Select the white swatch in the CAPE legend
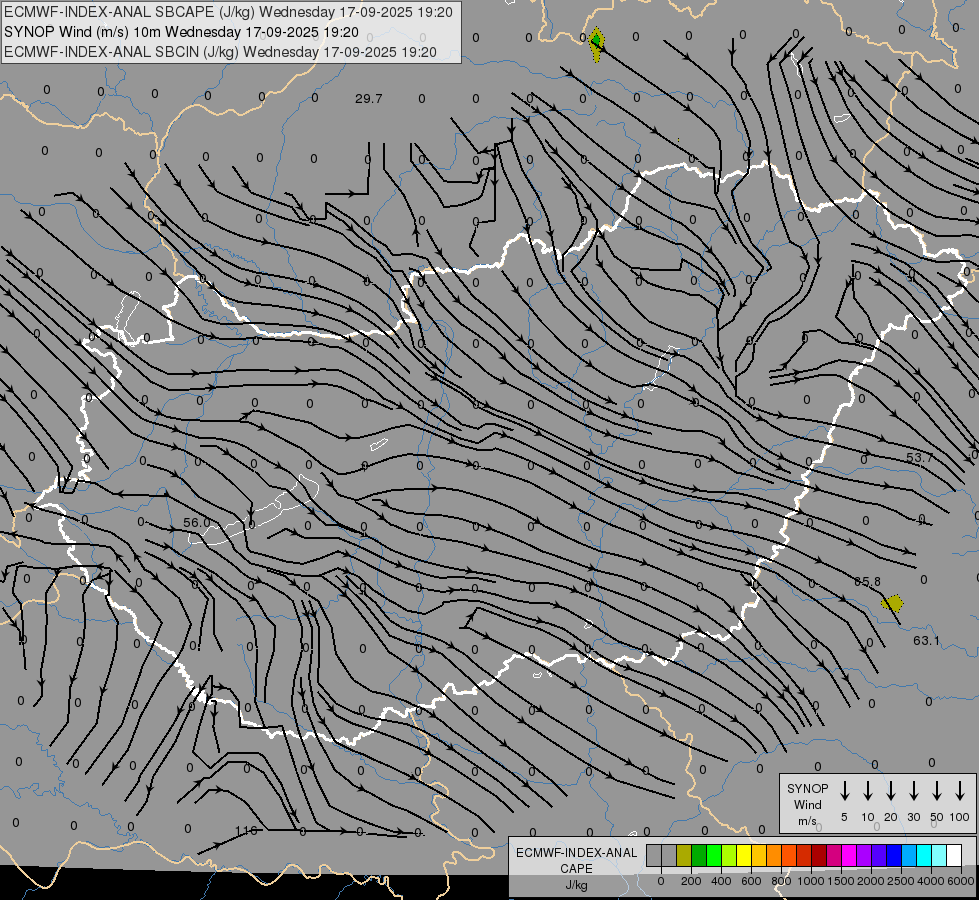The image size is (979, 900). pyautogui.click(x=953, y=855)
